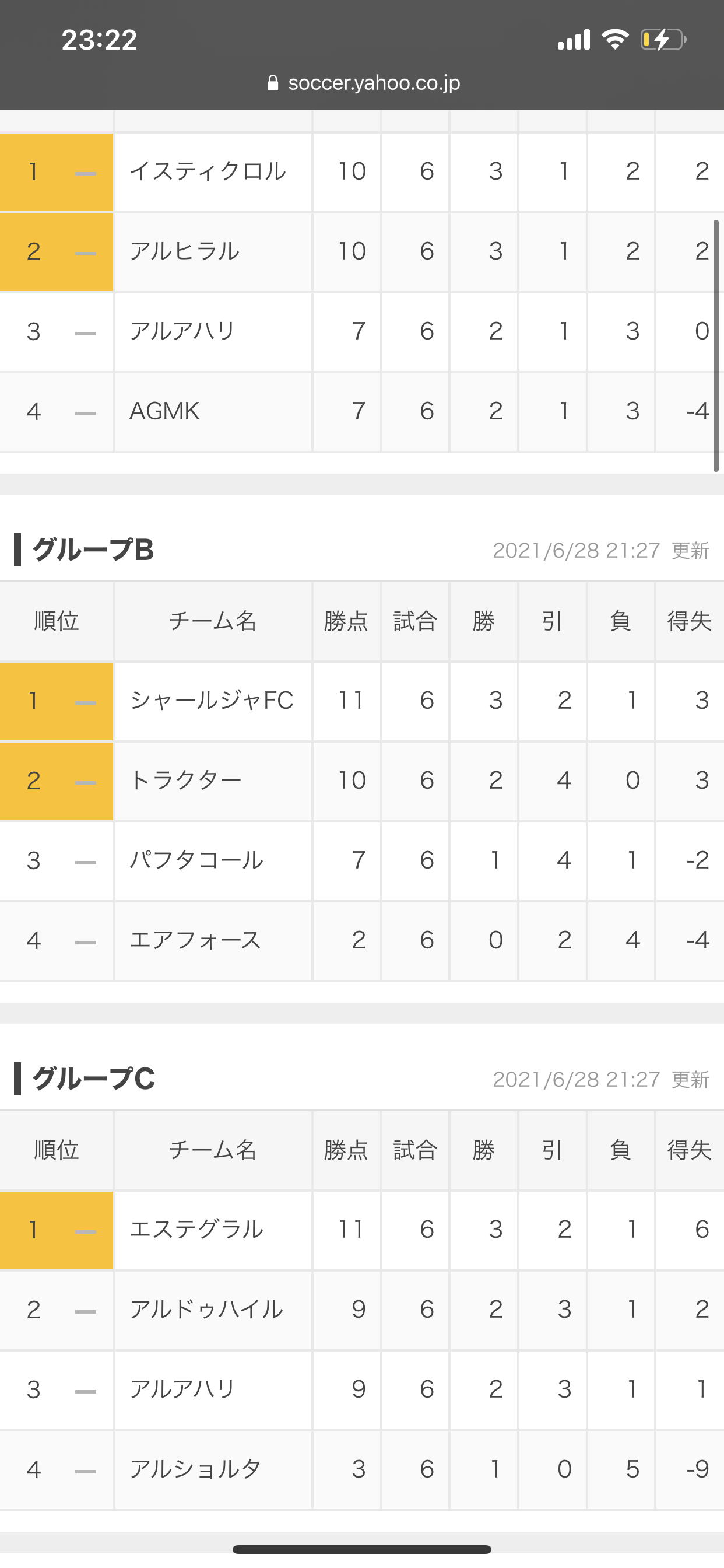
Task: Tap the 23:22 clock in the status bar
Action: coord(99,40)
